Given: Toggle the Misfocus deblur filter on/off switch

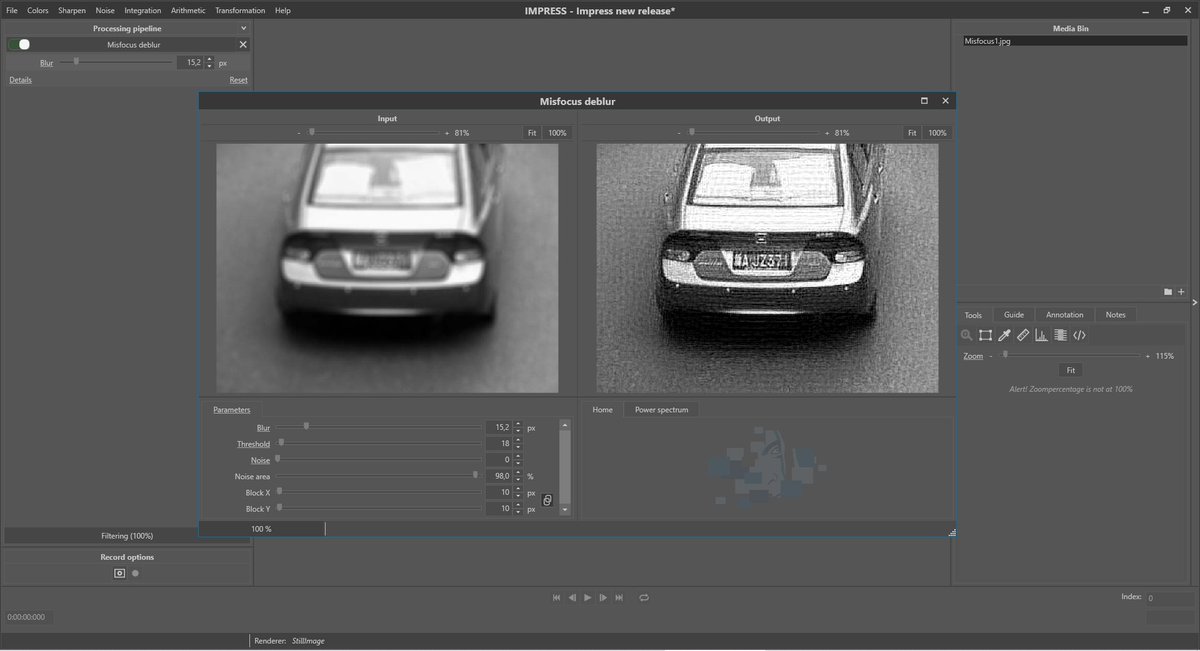Looking at the screenshot, I should [19, 45].
